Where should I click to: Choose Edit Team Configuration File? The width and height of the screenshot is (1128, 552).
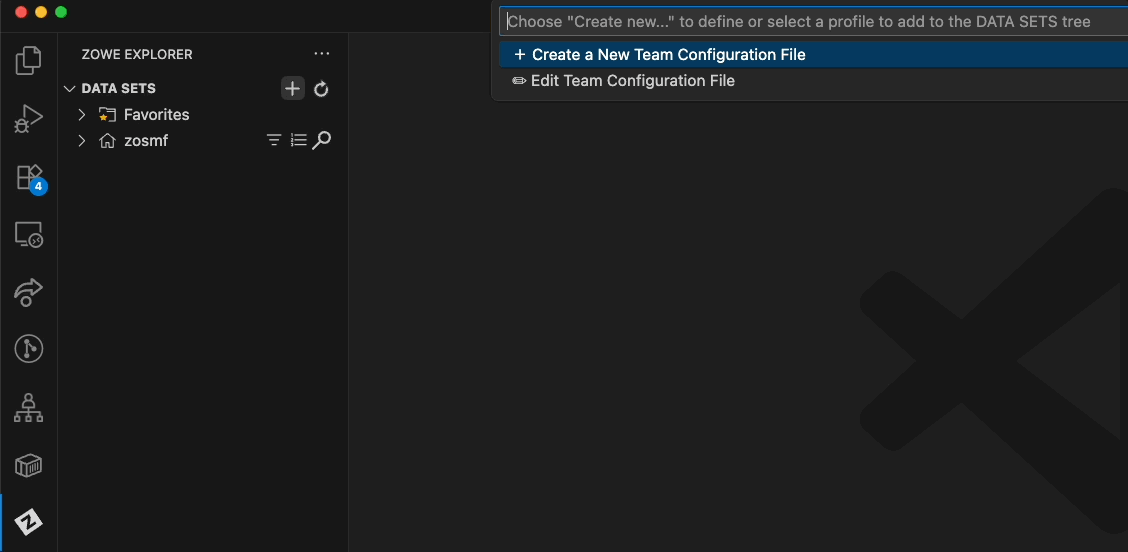[x=814, y=81]
